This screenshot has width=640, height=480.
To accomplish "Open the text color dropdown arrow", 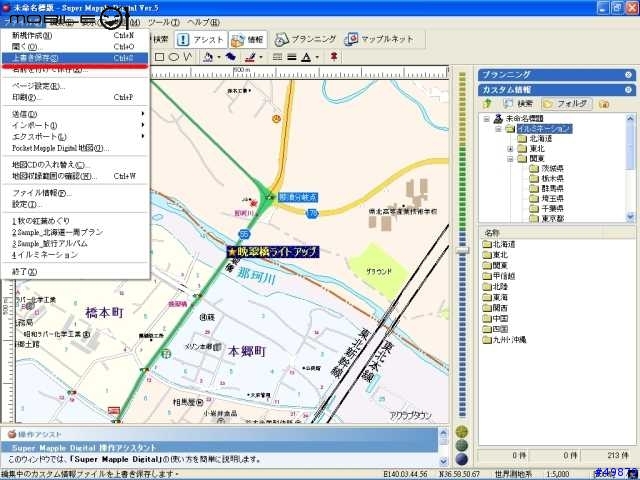I will [x=317, y=57].
